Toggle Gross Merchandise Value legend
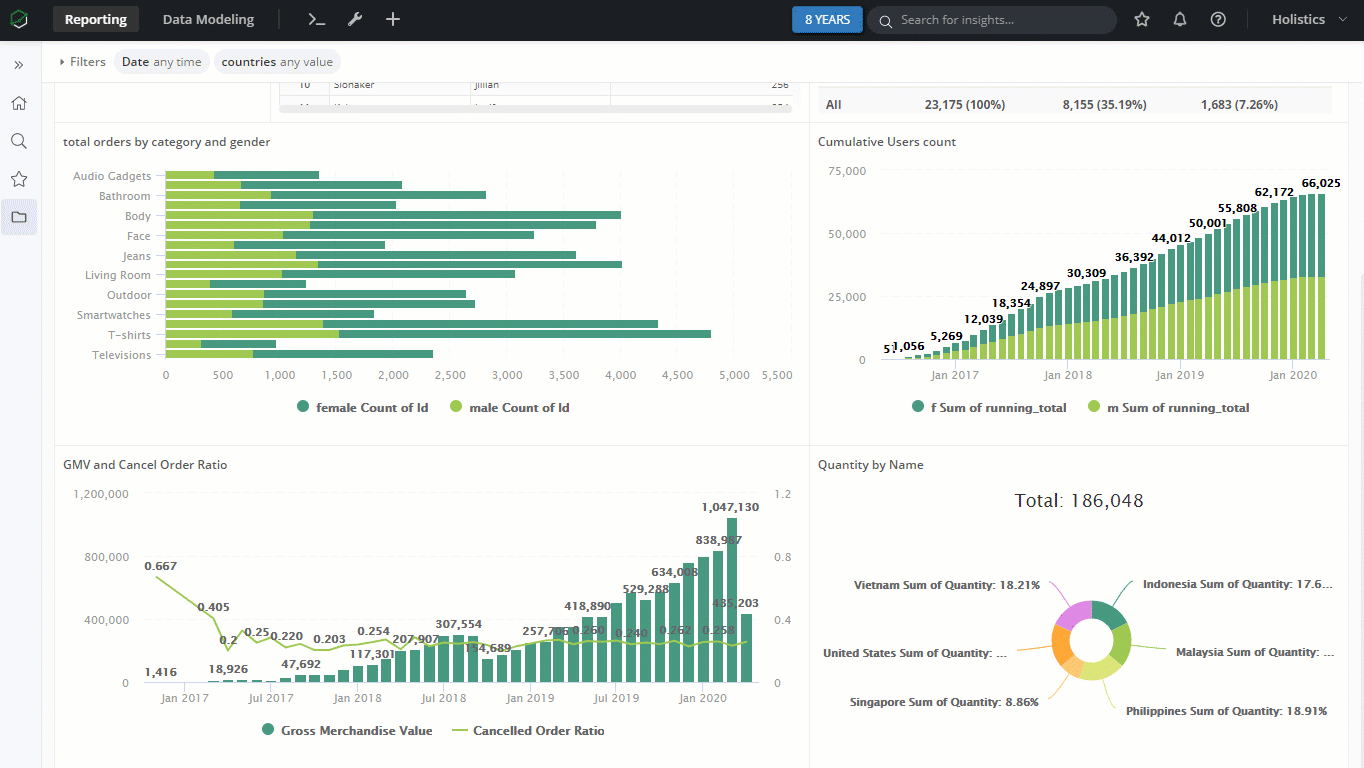Viewport: 1364px width, 768px height. [347, 730]
